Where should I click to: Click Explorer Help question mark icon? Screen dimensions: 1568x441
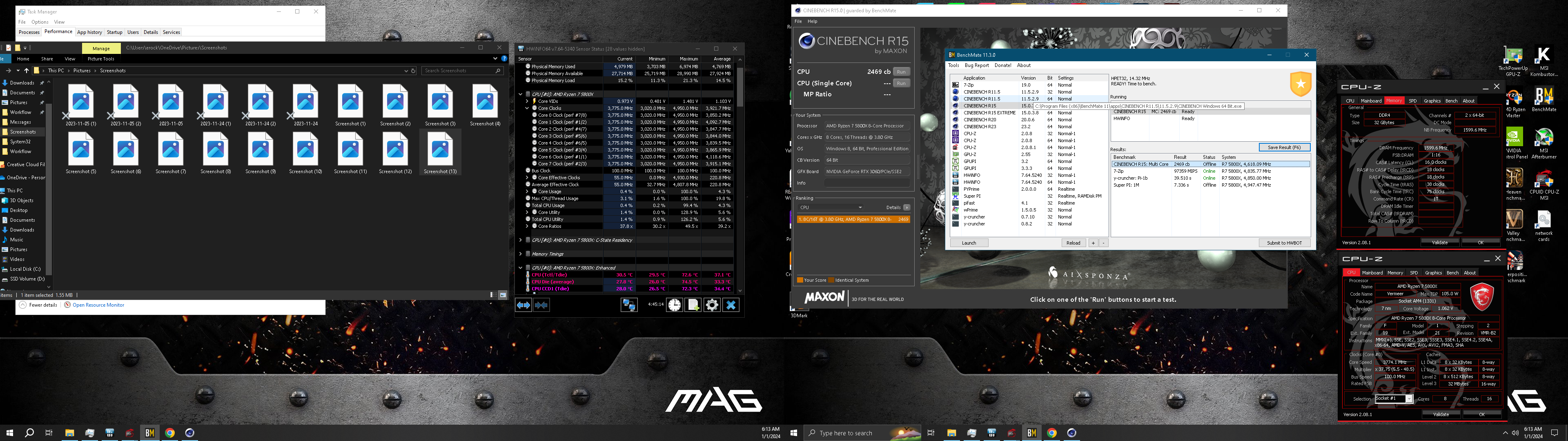click(504, 58)
